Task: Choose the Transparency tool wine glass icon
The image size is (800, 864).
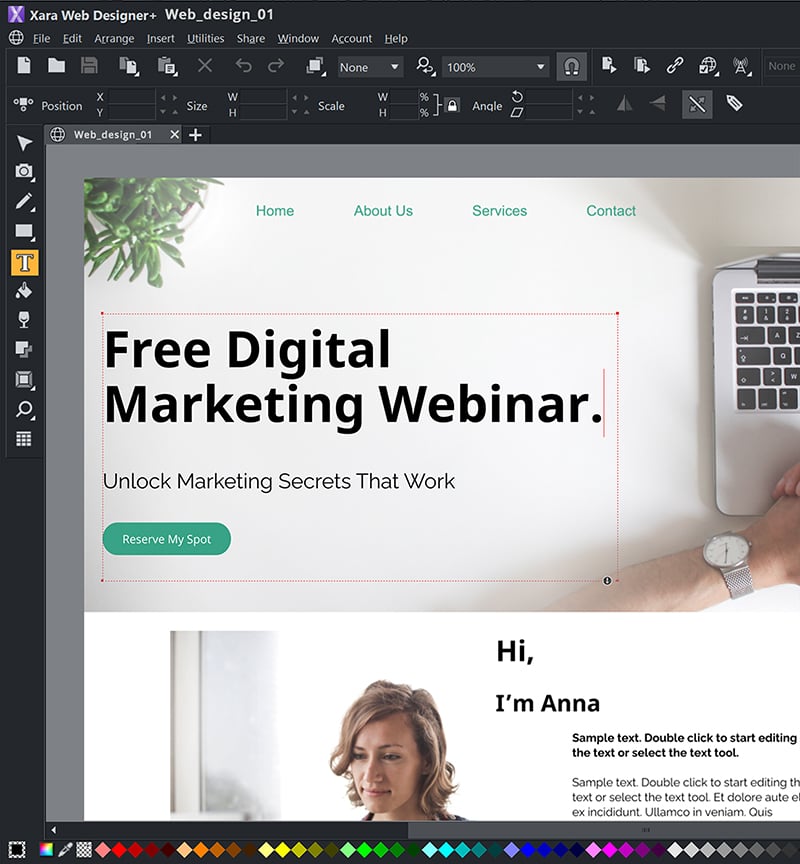Action: click(x=24, y=320)
